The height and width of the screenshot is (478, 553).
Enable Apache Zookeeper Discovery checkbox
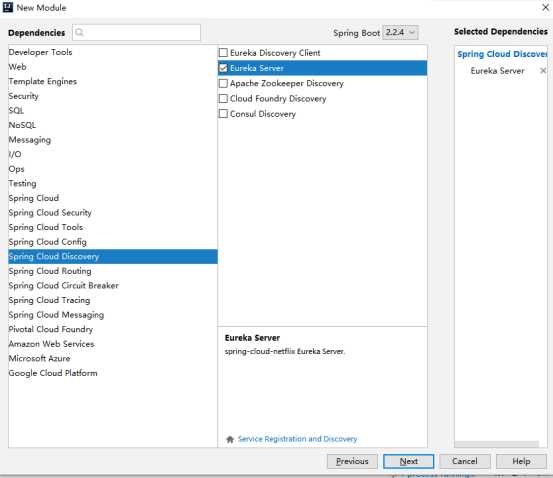point(223,83)
